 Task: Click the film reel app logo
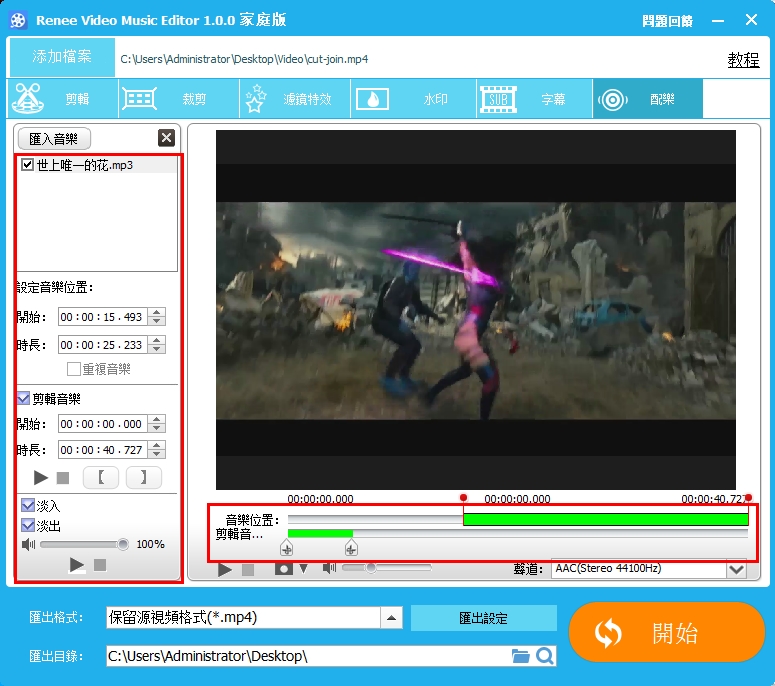(18, 20)
